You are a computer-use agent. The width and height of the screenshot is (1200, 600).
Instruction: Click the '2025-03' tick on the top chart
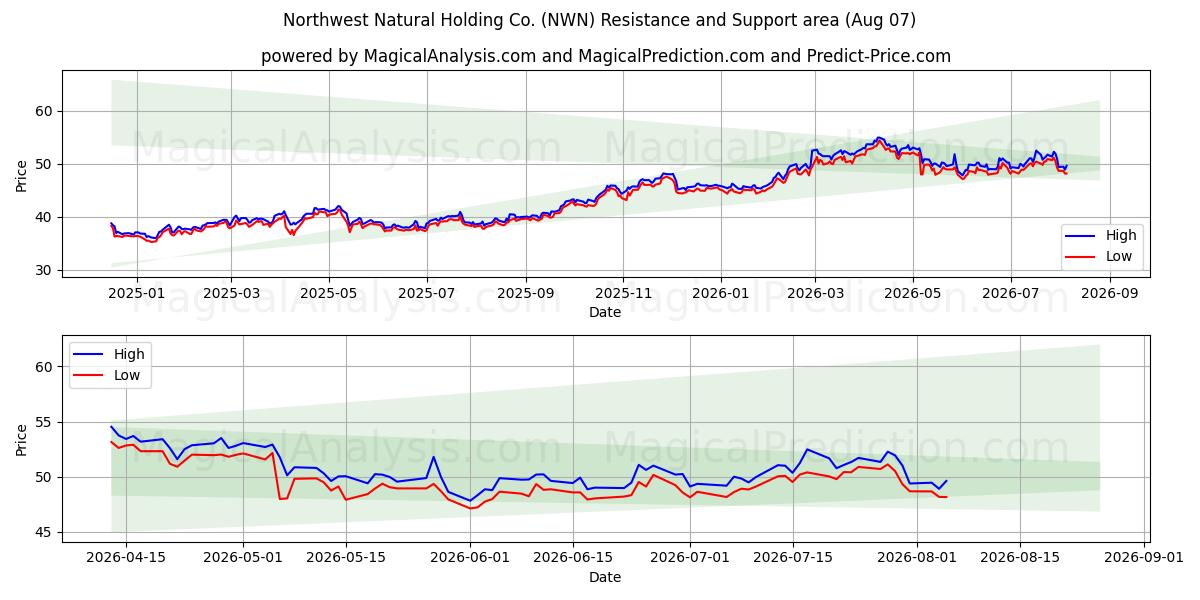coord(231,293)
